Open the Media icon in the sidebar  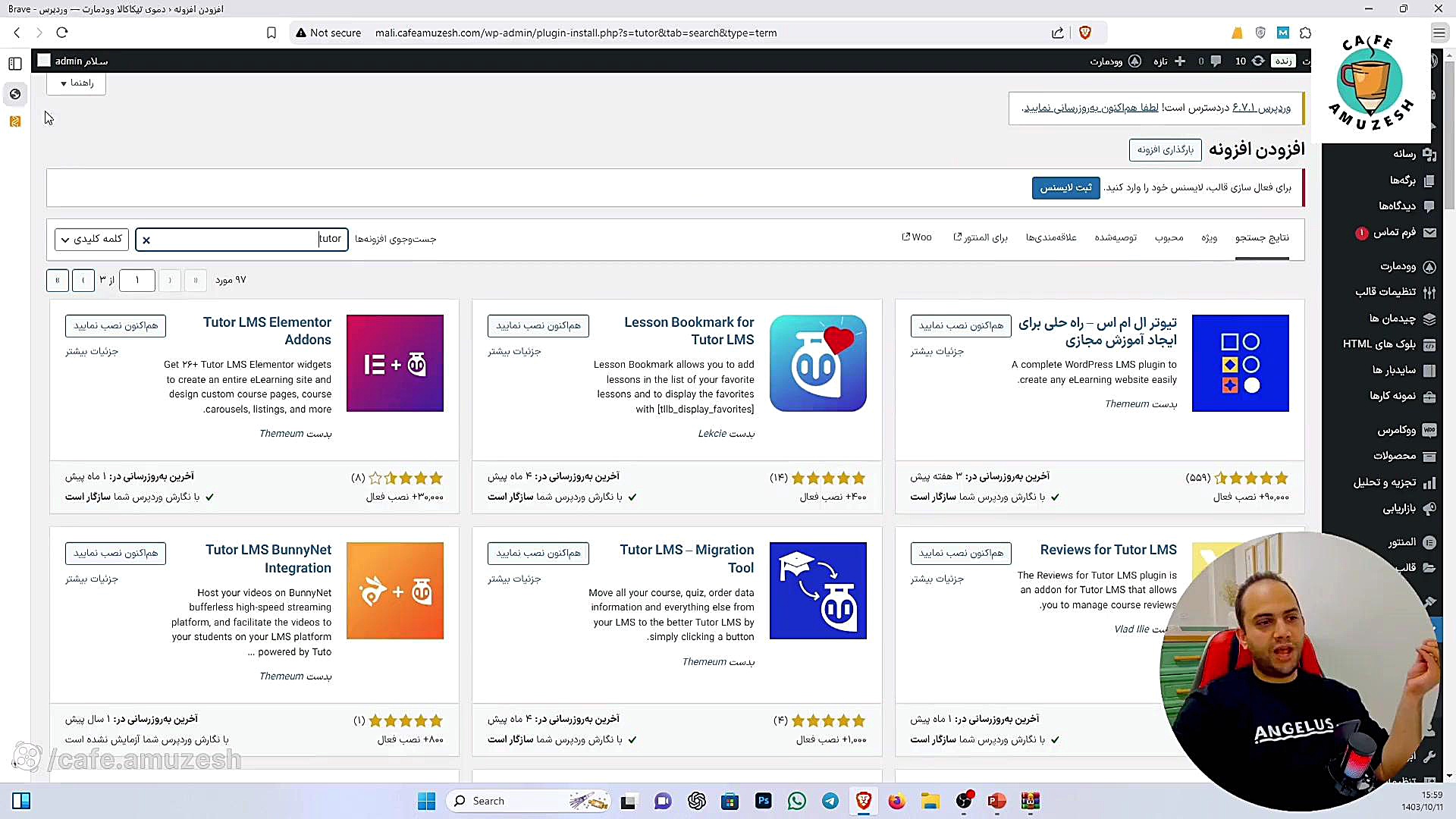pos(1429,154)
